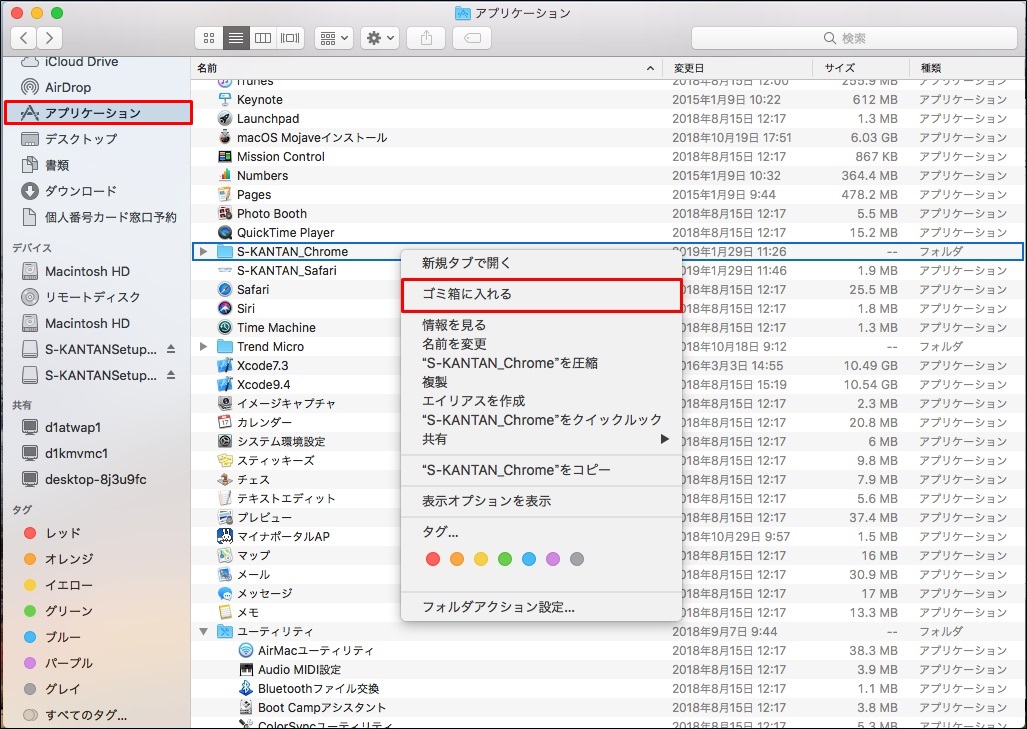Switch to gallery cover flow view
This screenshot has height=729, width=1027.
pyautogui.click(x=290, y=38)
